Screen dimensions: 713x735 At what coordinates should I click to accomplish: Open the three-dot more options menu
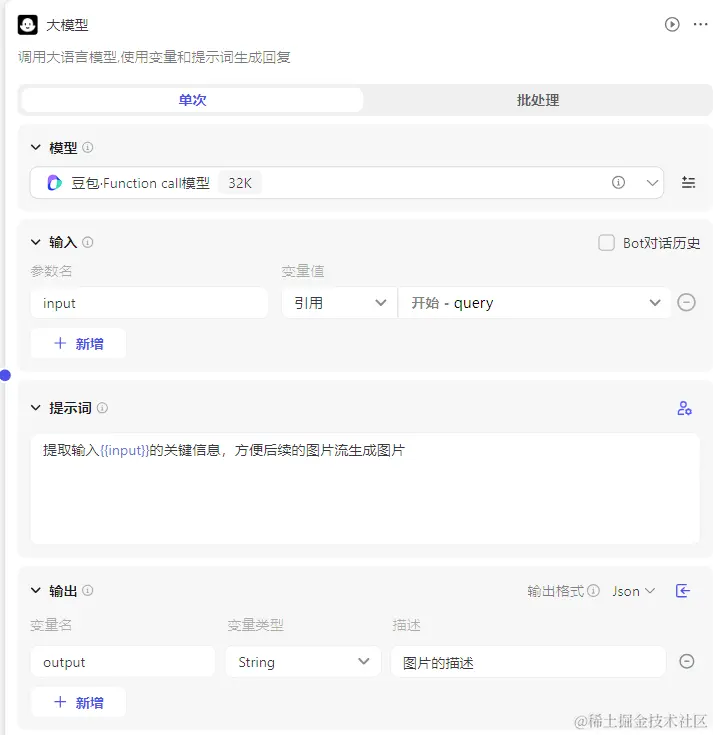(x=700, y=24)
